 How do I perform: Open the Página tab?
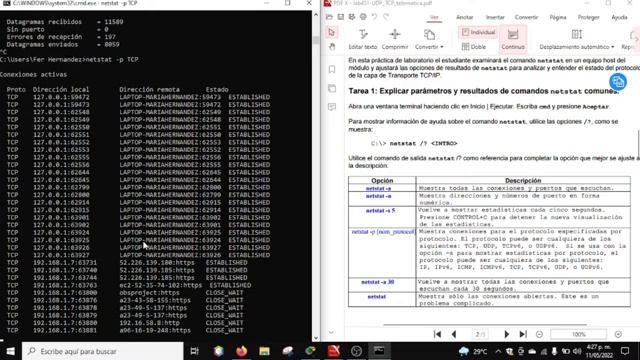point(558,17)
